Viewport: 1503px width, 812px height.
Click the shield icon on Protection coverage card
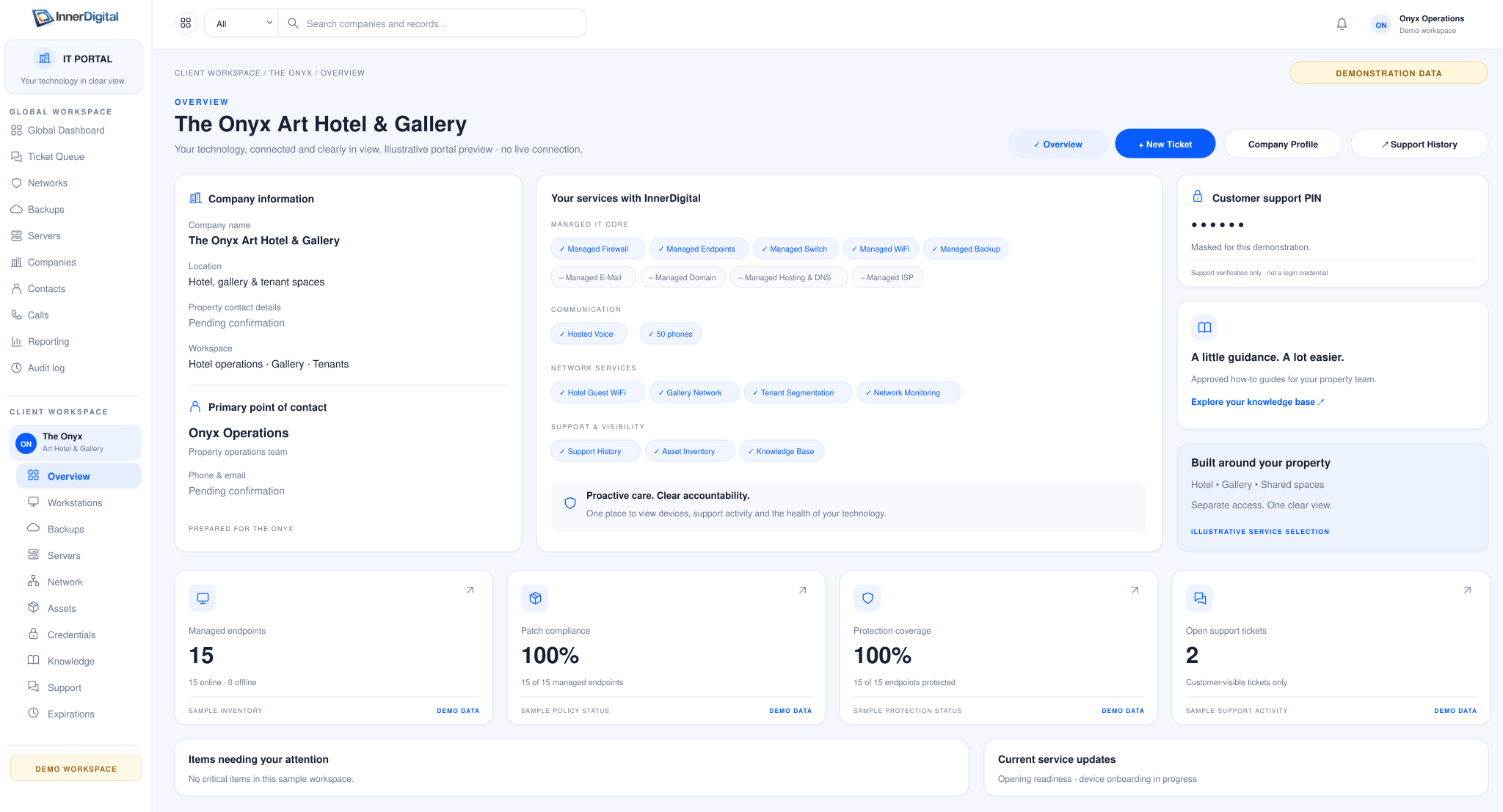point(867,599)
